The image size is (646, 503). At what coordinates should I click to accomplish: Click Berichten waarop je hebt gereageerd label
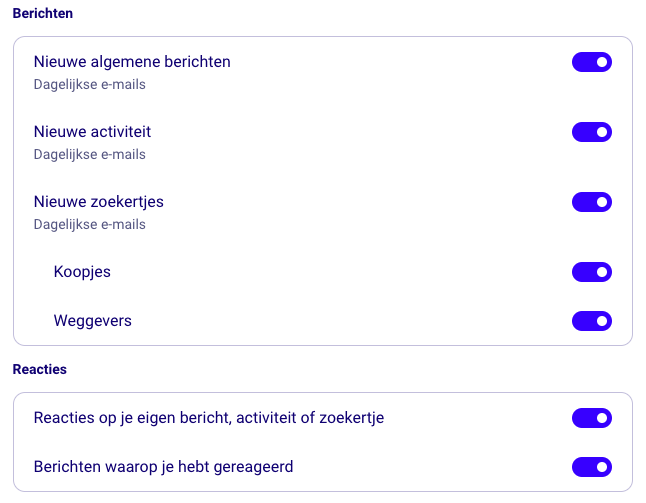163,467
